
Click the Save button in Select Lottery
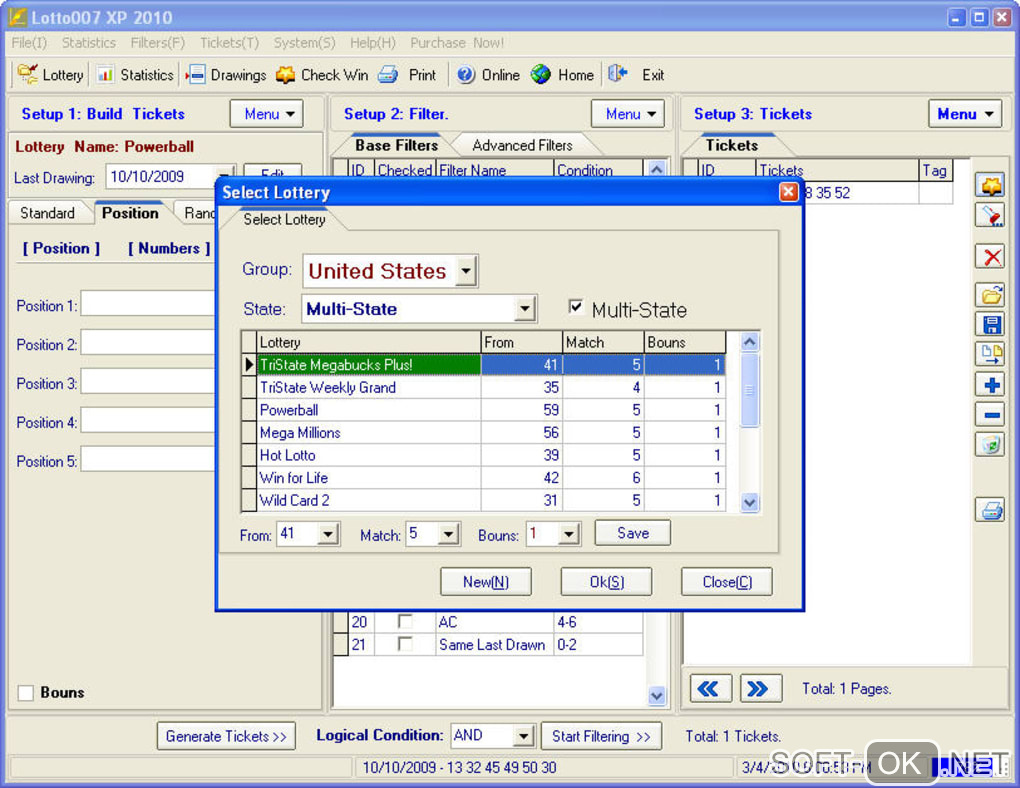click(632, 533)
